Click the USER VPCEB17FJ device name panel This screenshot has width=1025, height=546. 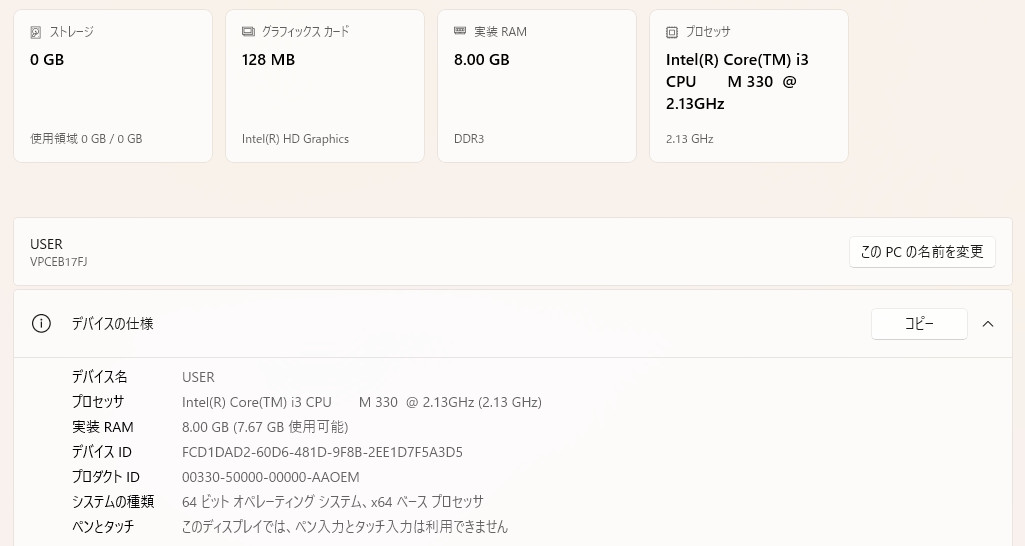(x=512, y=252)
